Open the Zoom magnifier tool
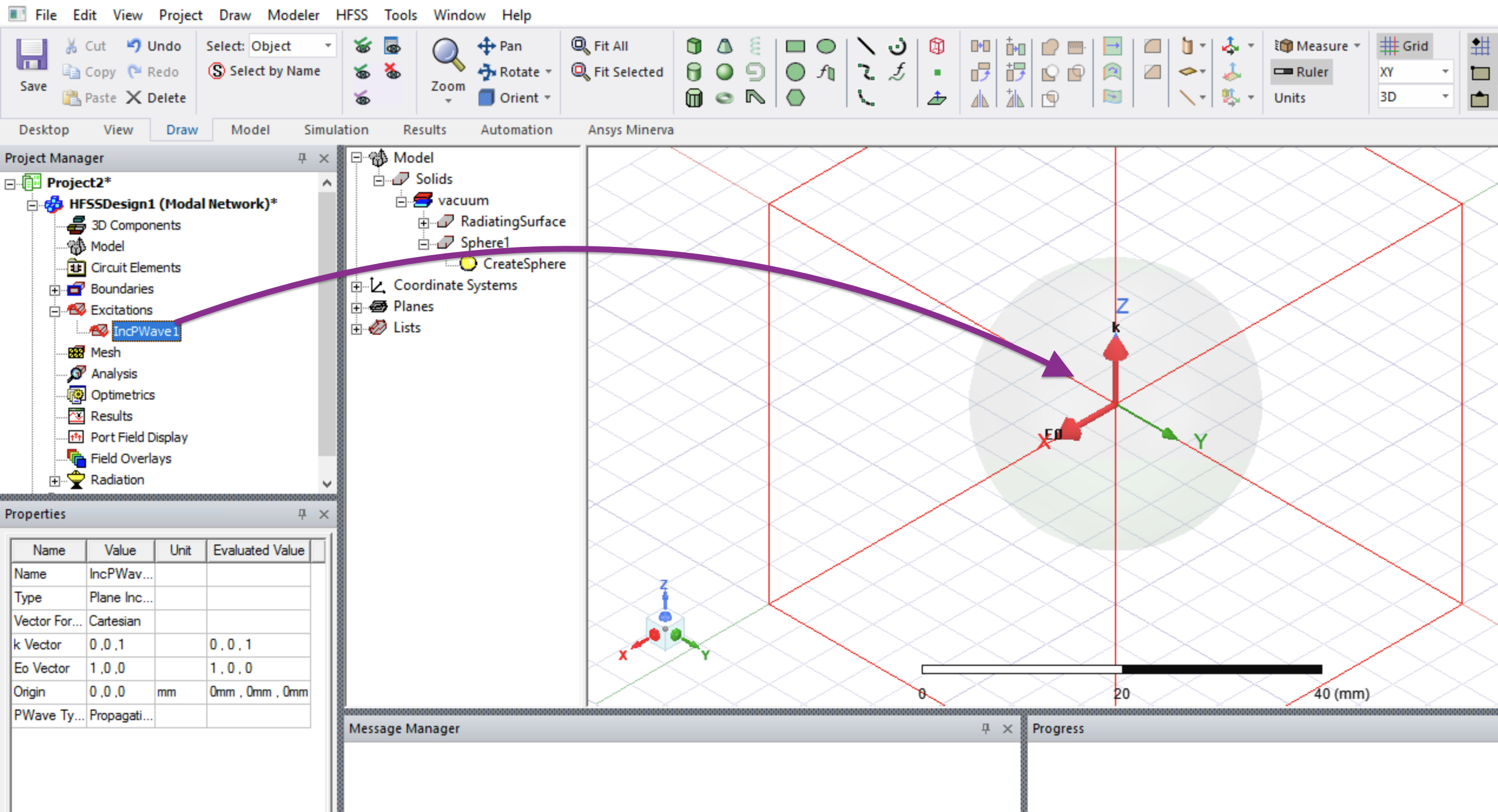This screenshot has width=1498, height=812. (448, 55)
